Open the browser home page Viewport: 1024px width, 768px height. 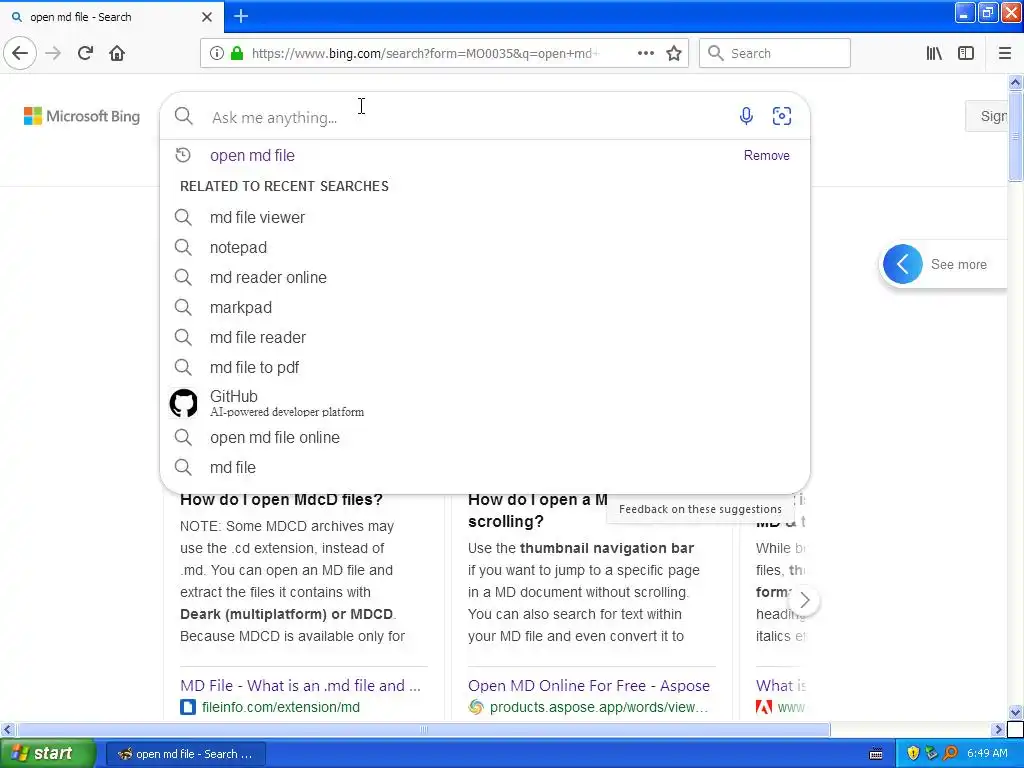[x=117, y=53]
